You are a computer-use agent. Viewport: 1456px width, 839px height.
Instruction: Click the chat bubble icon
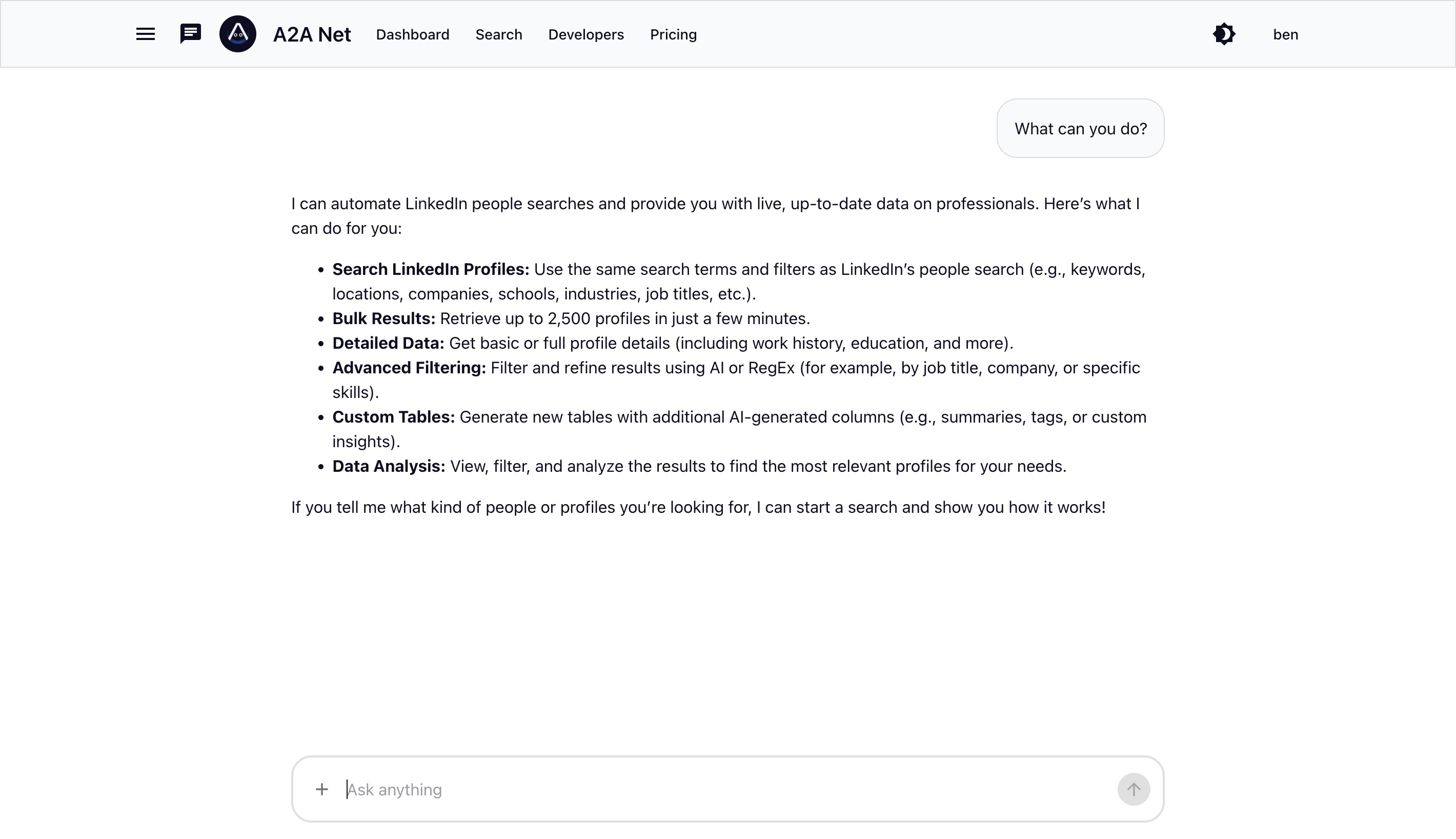click(190, 34)
